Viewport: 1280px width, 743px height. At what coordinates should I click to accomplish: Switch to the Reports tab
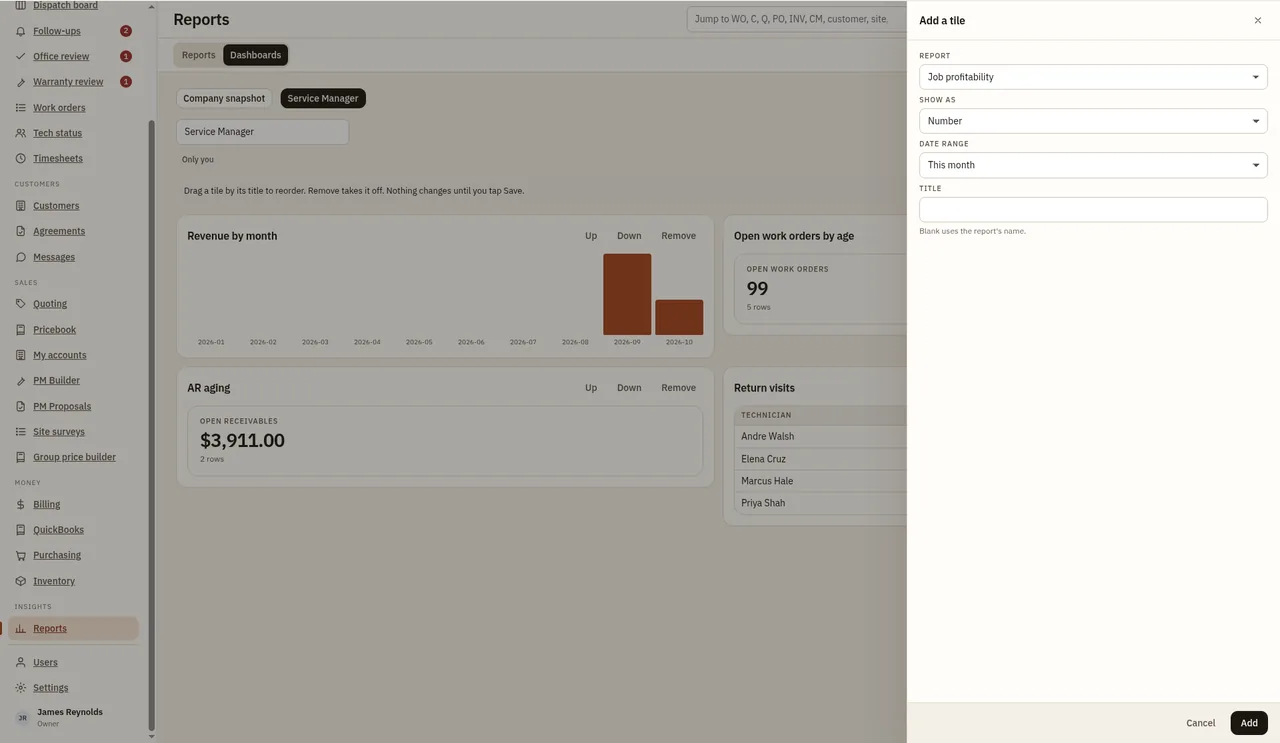click(198, 55)
